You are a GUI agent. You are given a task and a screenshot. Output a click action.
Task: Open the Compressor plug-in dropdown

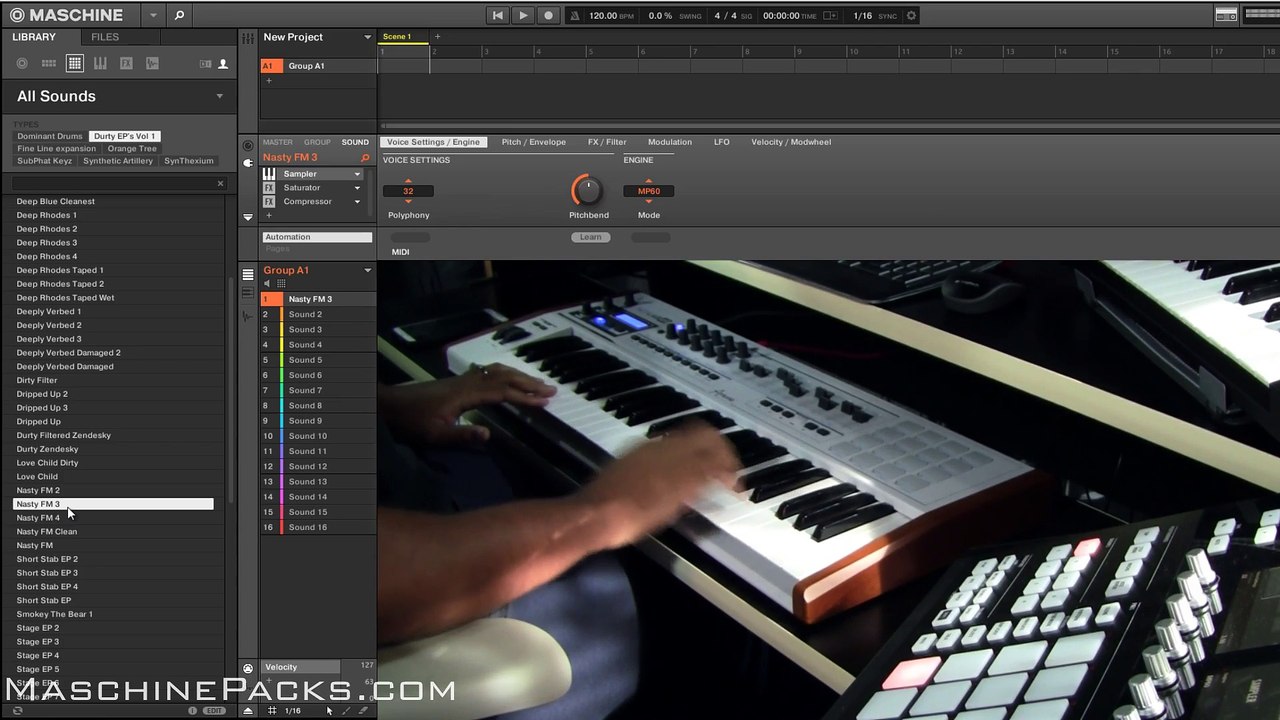[357, 202]
